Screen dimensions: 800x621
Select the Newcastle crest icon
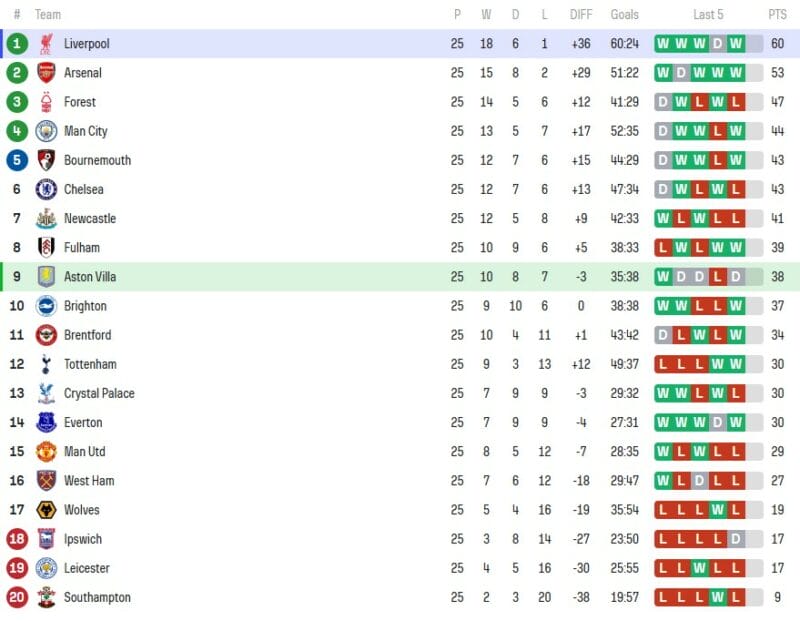[x=46, y=218]
